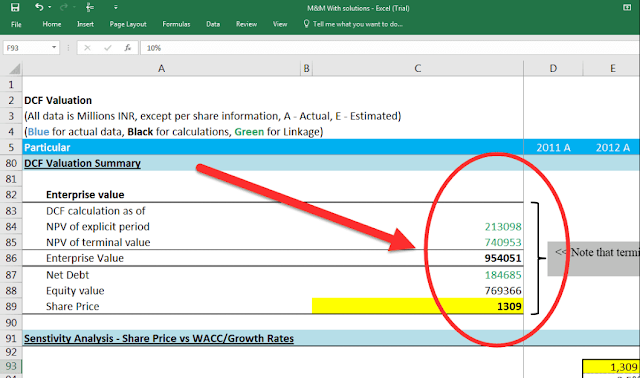Click the gray Note that terminal comment box
The image size is (640, 378).
point(593,259)
